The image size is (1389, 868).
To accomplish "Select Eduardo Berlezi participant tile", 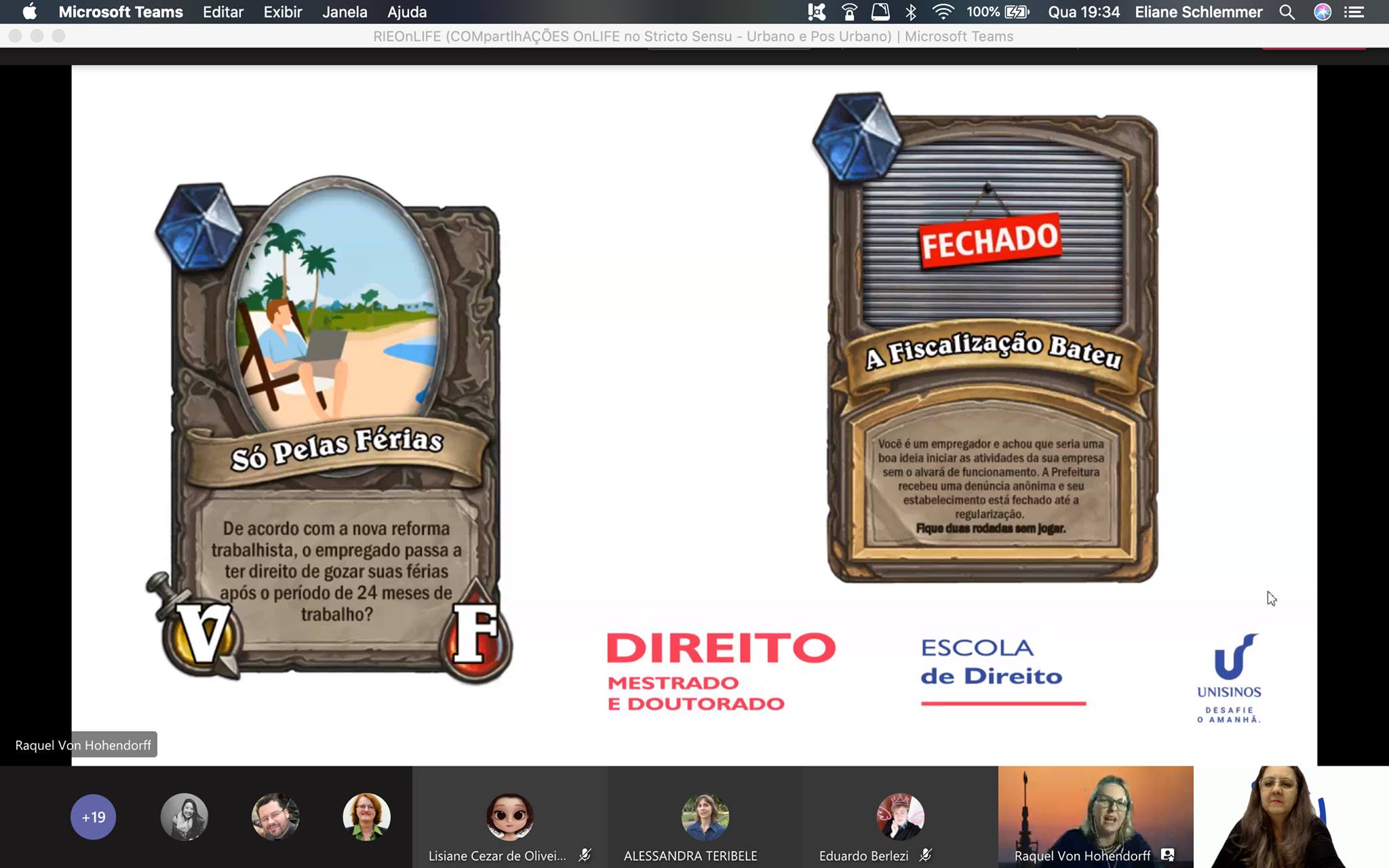I will (x=900, y=817).
